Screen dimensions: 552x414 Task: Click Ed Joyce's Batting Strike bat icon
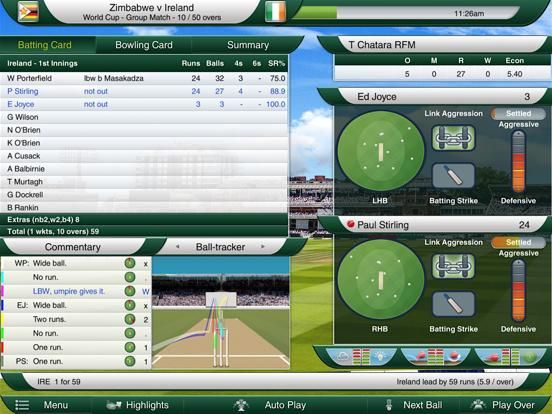453,175
